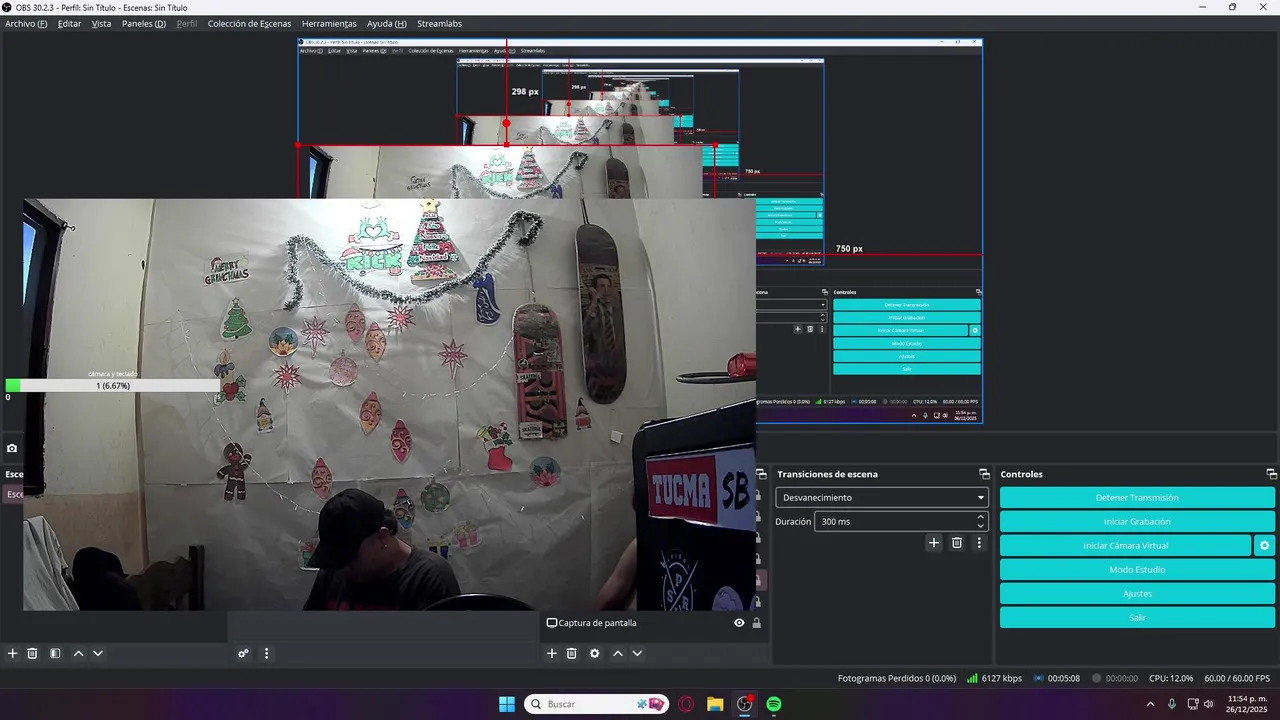Open File Explorer from the taskbar

click(715, 704)
